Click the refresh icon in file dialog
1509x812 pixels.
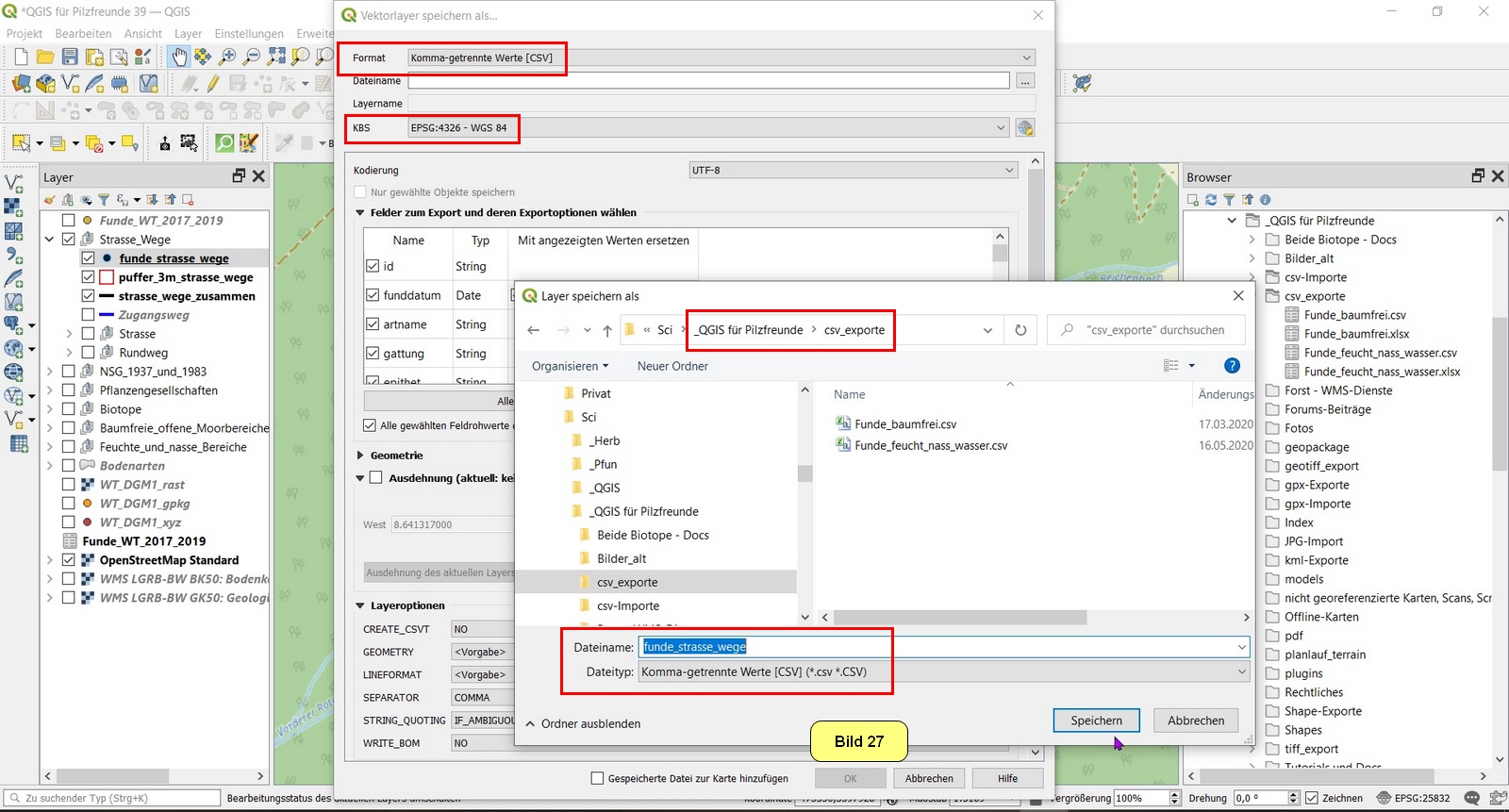(x=1020, y=330)
